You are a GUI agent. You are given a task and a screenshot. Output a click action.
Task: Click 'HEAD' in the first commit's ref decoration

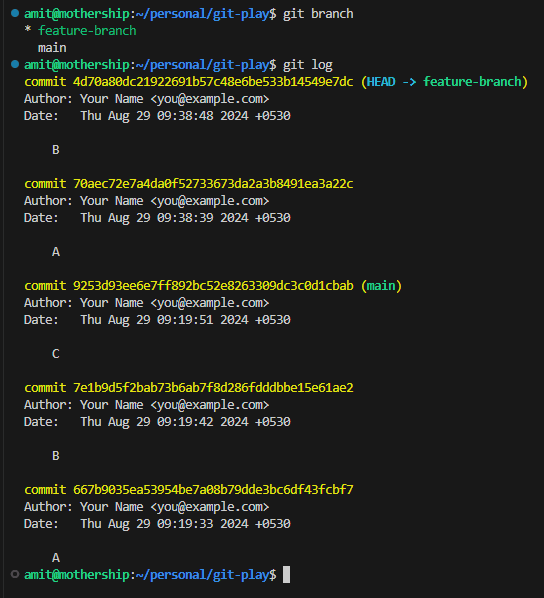click(381, 82)
